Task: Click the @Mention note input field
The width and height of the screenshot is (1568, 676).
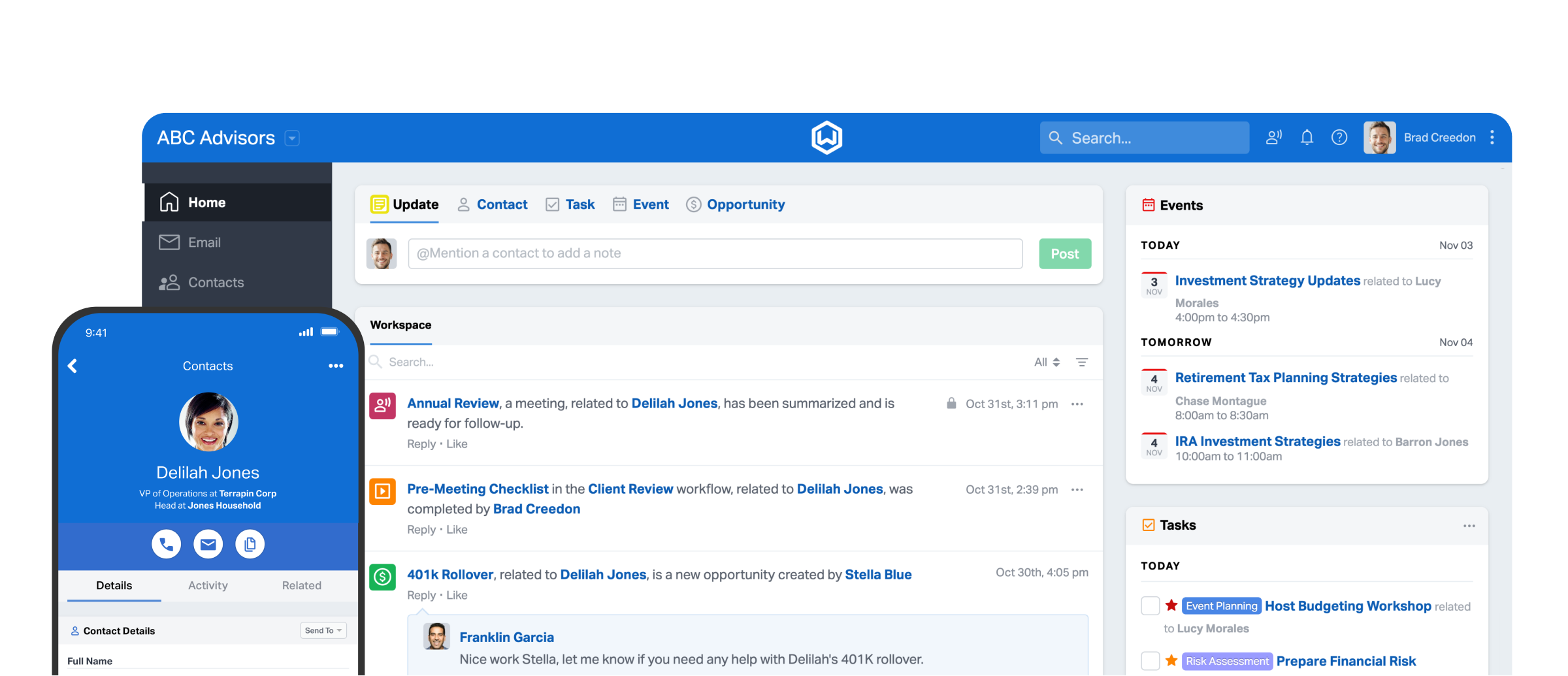Action: pos(715,253)
